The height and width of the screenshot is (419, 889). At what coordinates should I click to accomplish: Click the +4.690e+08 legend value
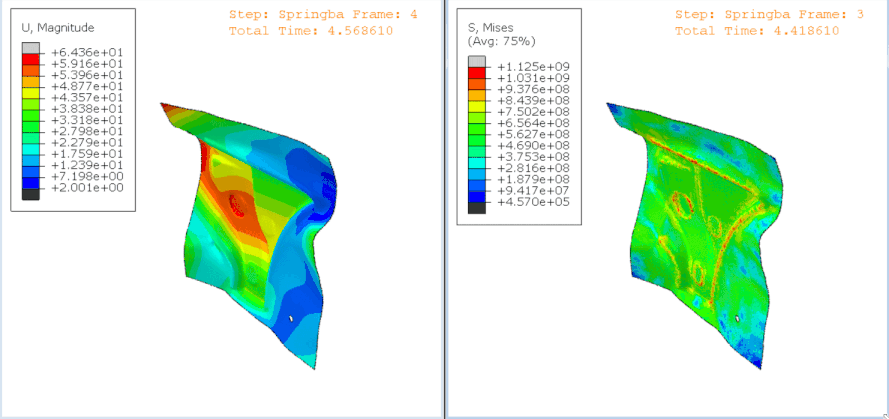[533, 146]
